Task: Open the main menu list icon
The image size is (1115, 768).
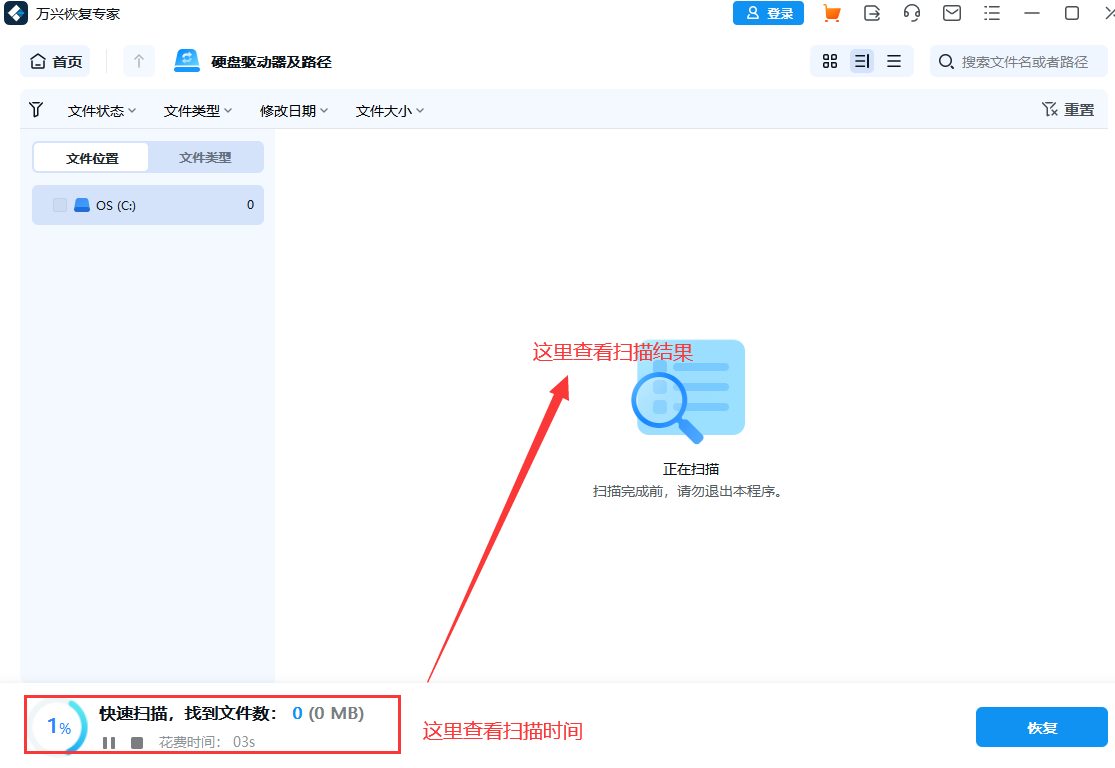Action: tap(991, 13)
